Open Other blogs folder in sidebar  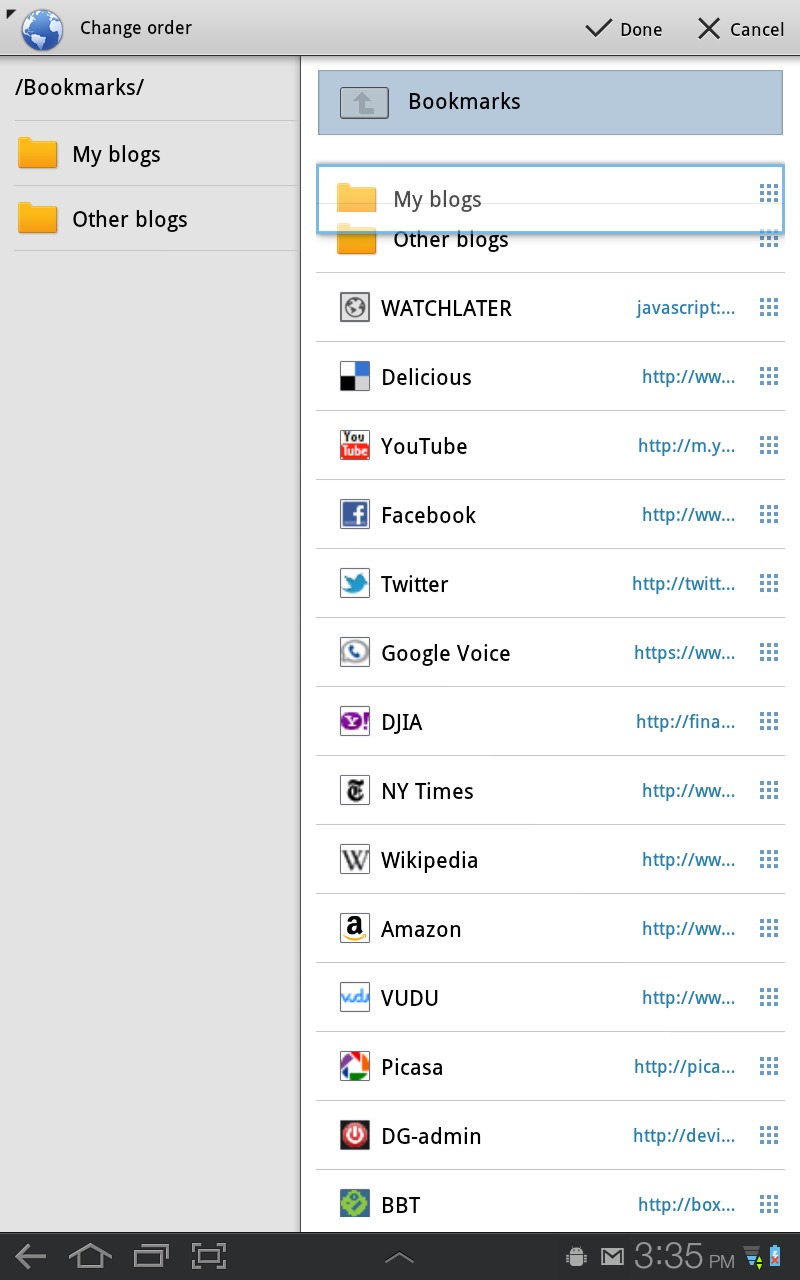pos(155,219)
